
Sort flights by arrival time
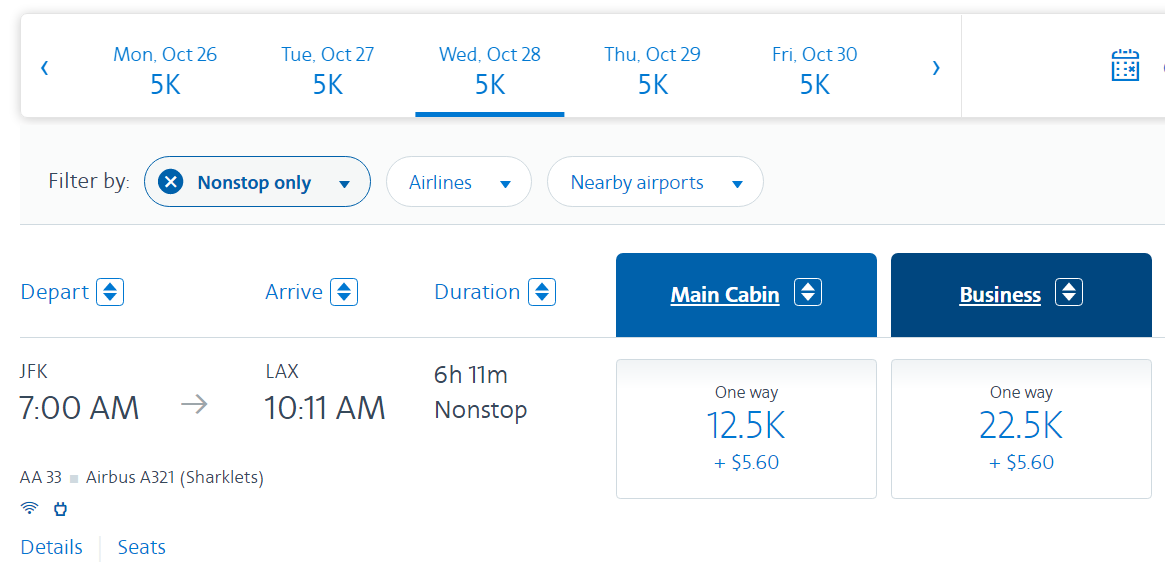coord(344,292)
